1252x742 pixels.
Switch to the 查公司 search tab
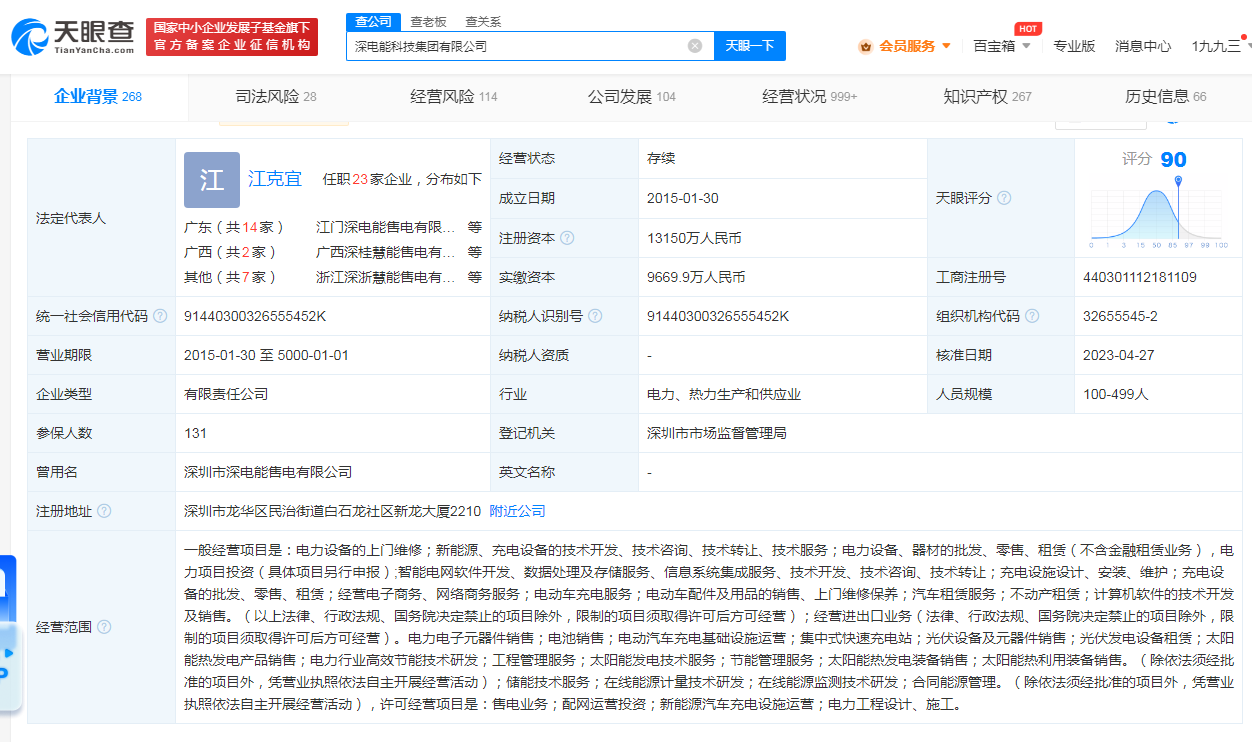click(374, 22)
